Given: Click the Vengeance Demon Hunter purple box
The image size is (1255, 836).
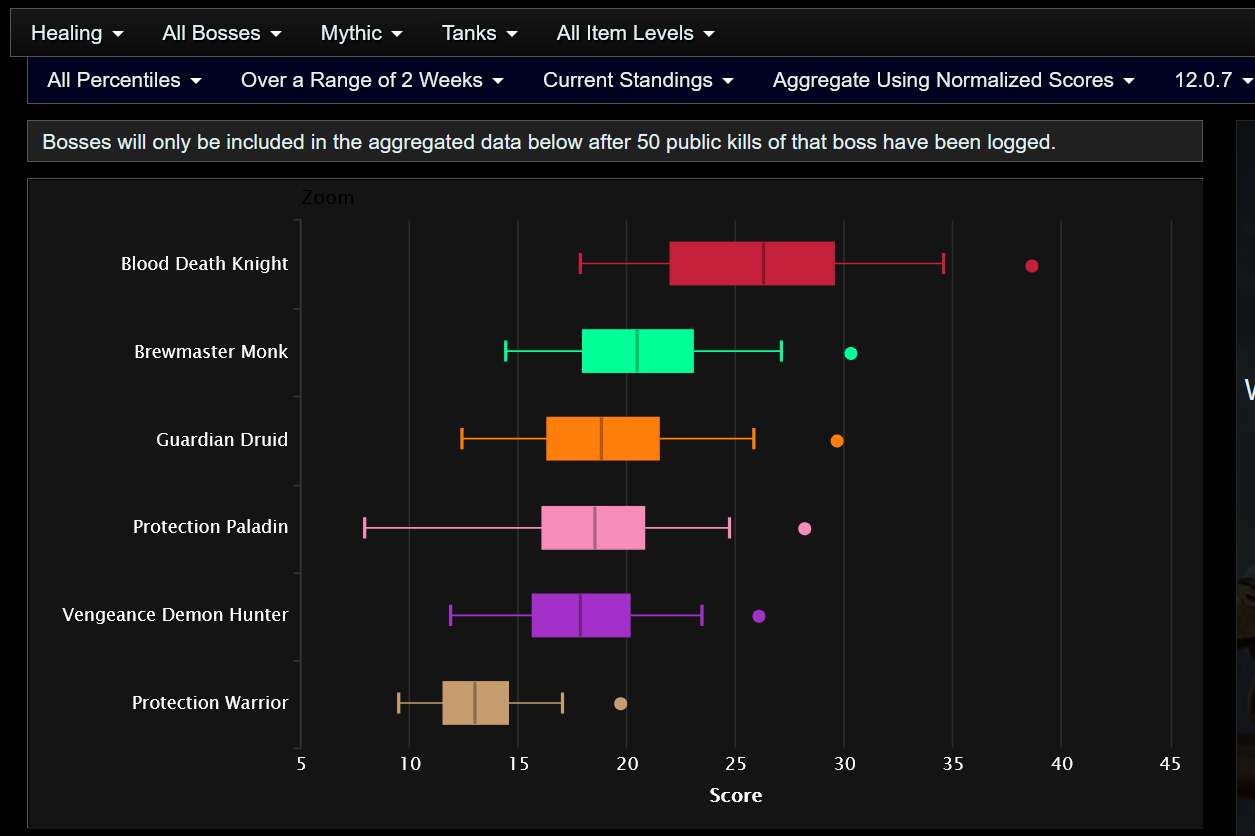Looking at the screenshot, I should pyautogui.click(x=581, y=615).
